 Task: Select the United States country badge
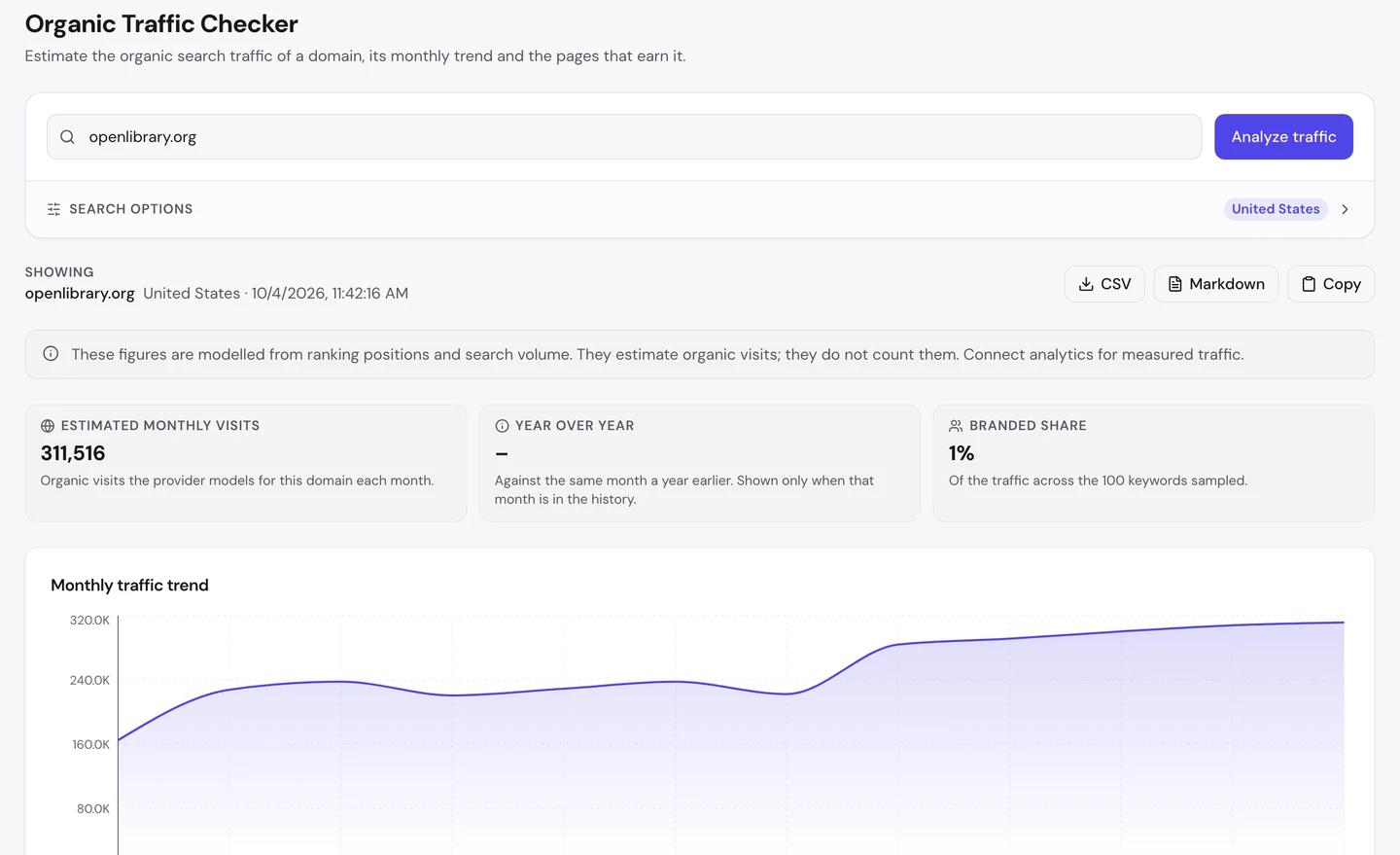1276,209
